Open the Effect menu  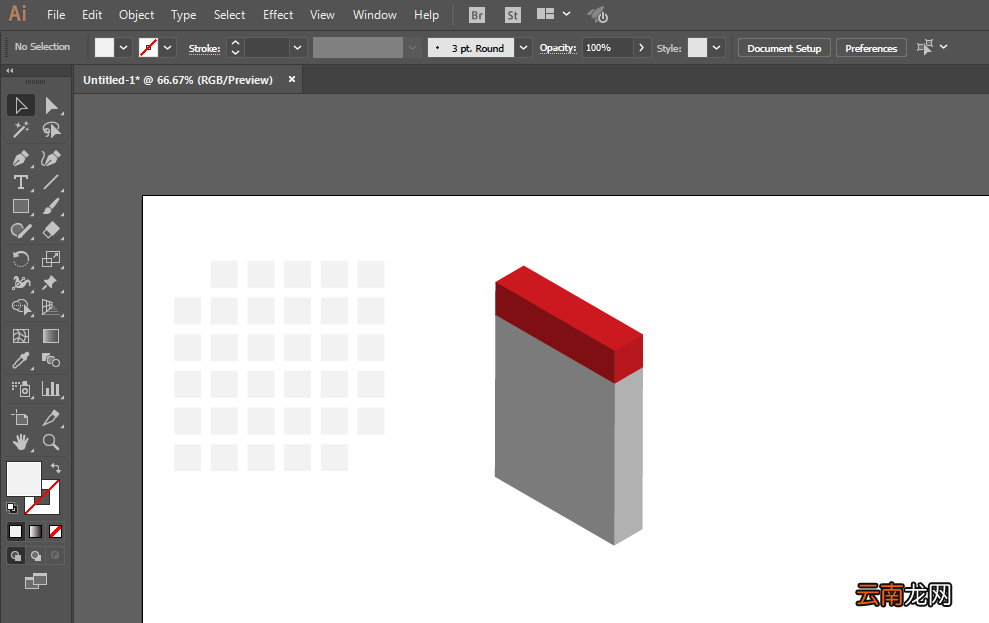[x=278, y=15]
